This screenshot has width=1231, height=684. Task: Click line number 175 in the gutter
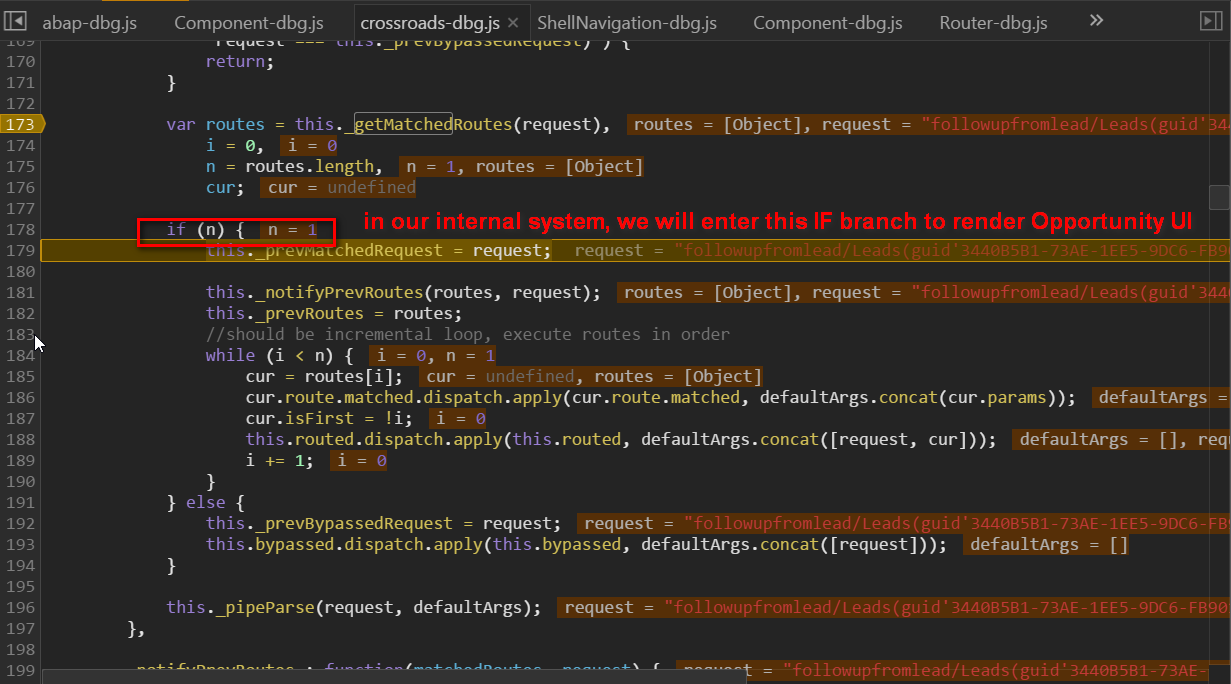tap(20, 167)
